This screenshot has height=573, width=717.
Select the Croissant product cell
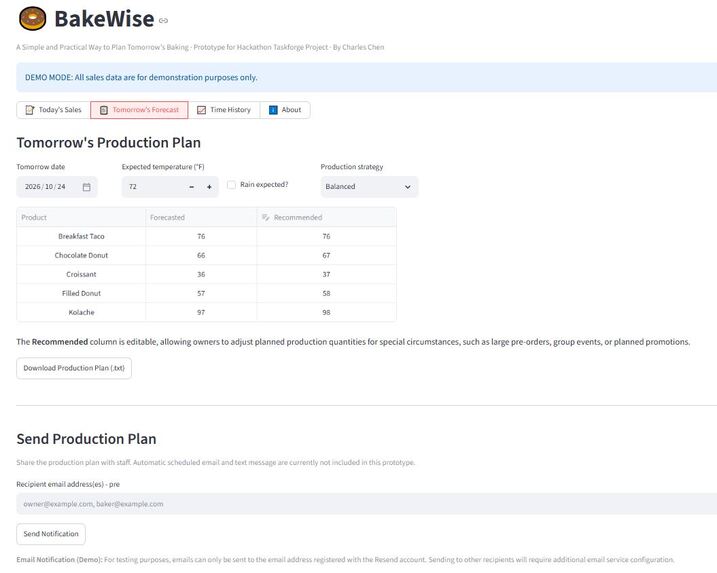[81, 274]
